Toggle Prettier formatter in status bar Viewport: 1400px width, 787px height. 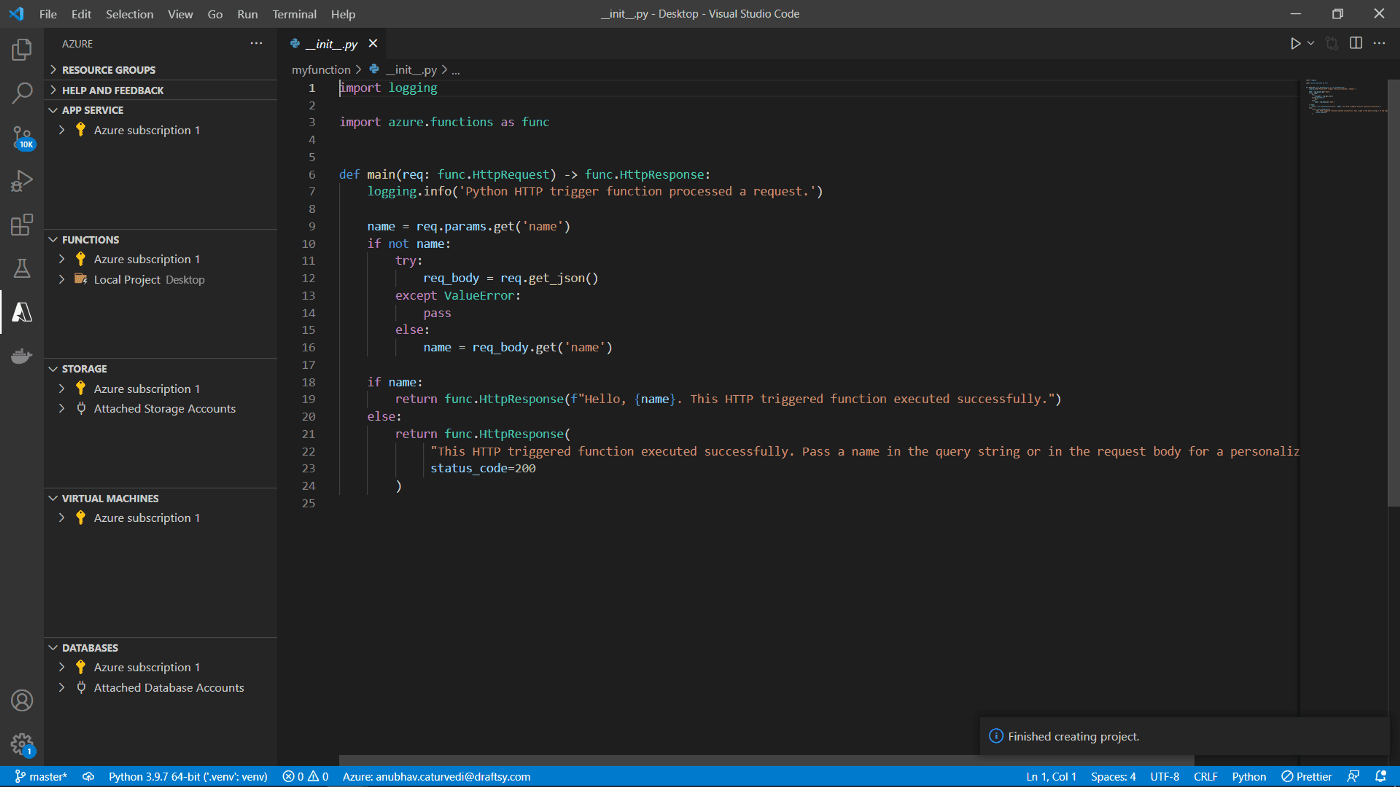(x=1306, y=777)
